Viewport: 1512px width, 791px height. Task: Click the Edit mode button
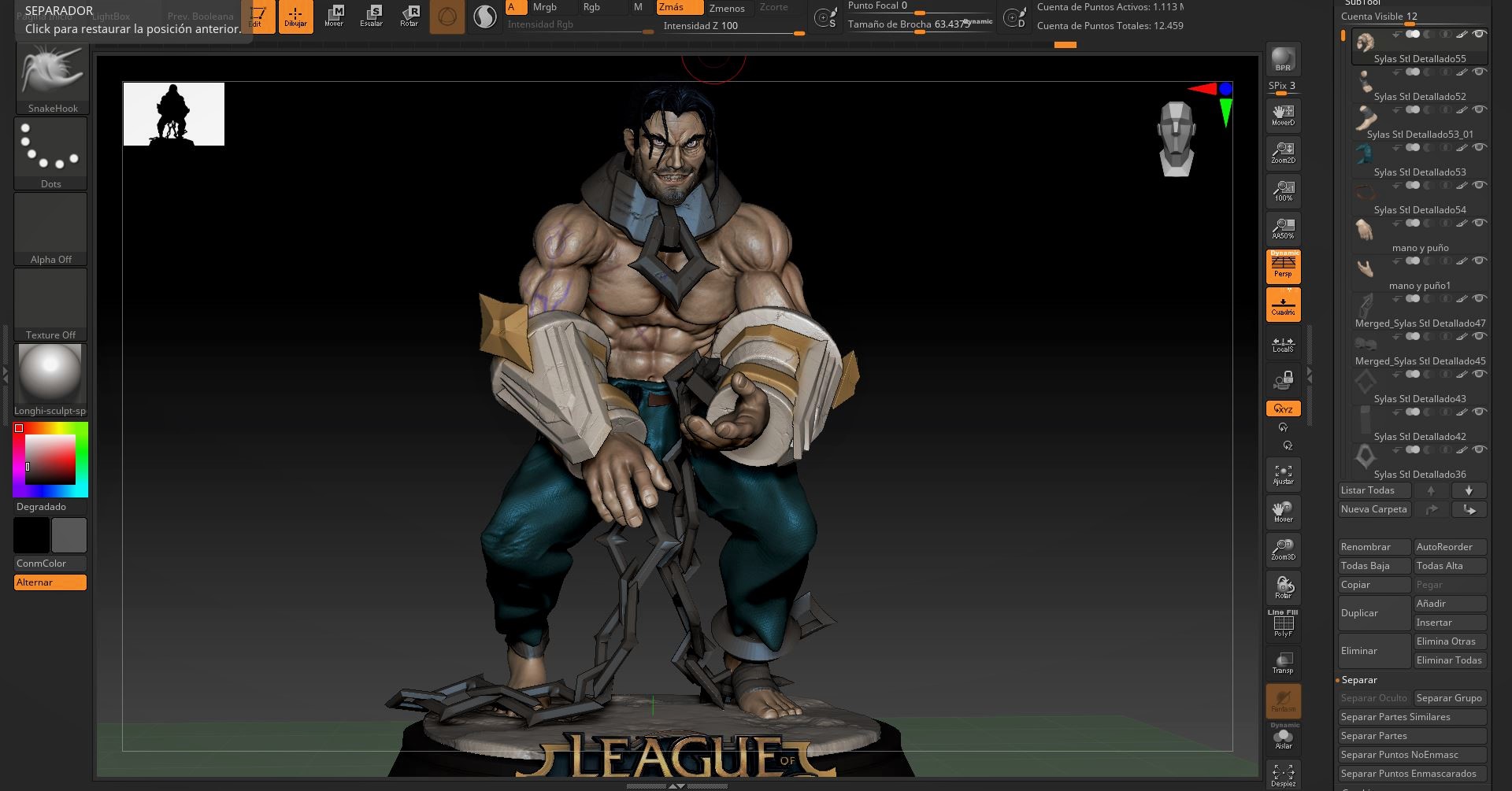point(258,16)
